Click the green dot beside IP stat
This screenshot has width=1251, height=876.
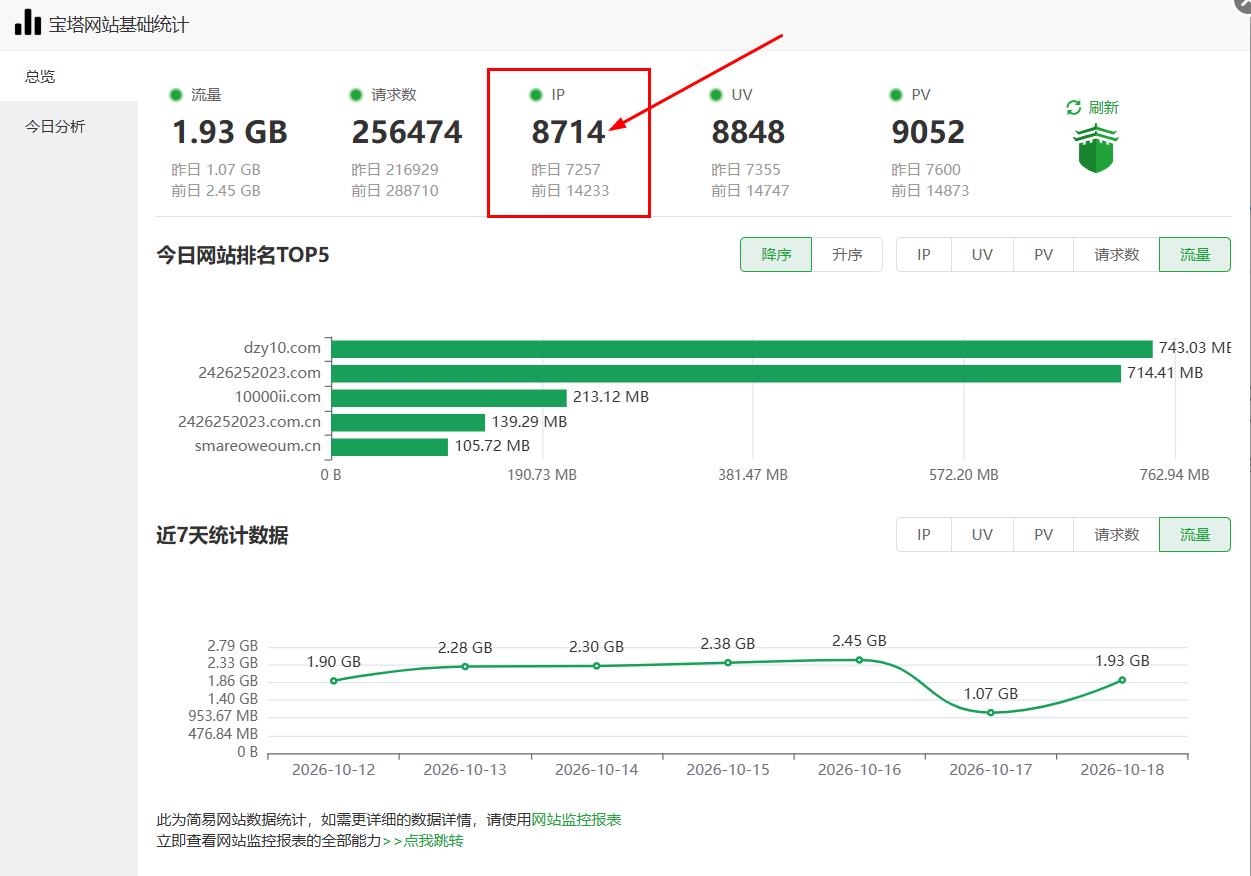[536, 95]
